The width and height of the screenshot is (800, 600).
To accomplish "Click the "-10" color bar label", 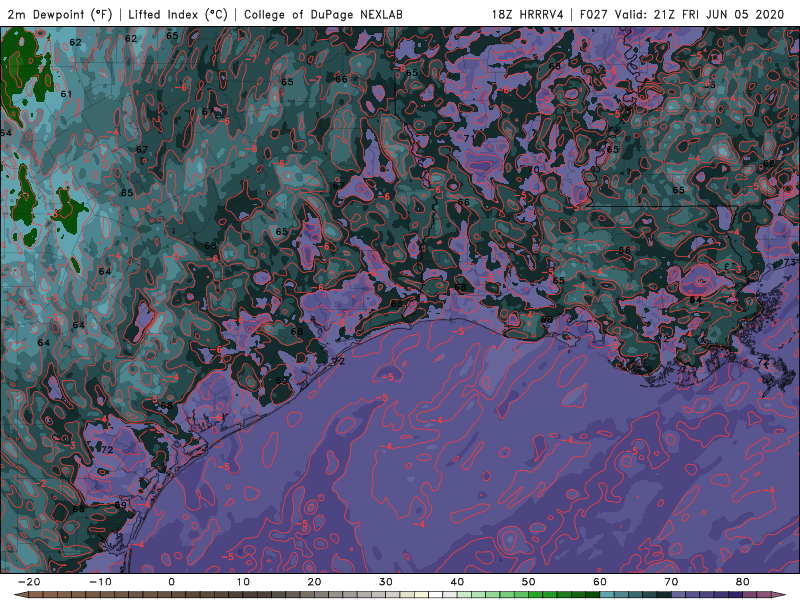I will click(100, 582).
